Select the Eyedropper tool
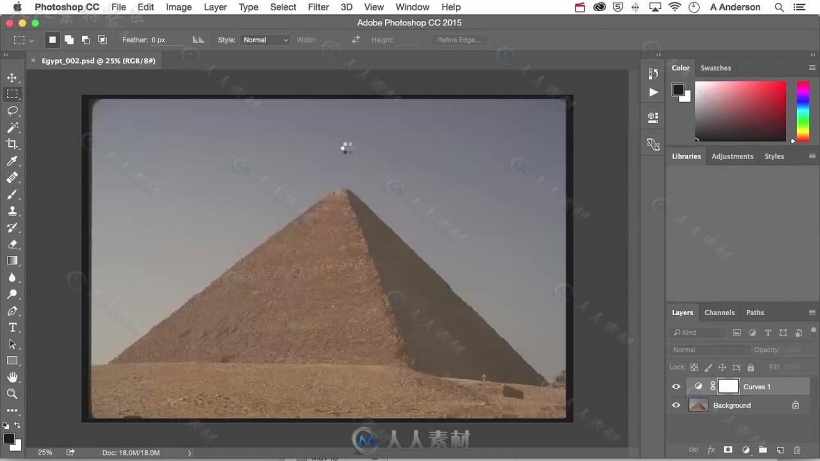Image resolution: width=820 pixels, height=461 pixels. coord(12,161)
